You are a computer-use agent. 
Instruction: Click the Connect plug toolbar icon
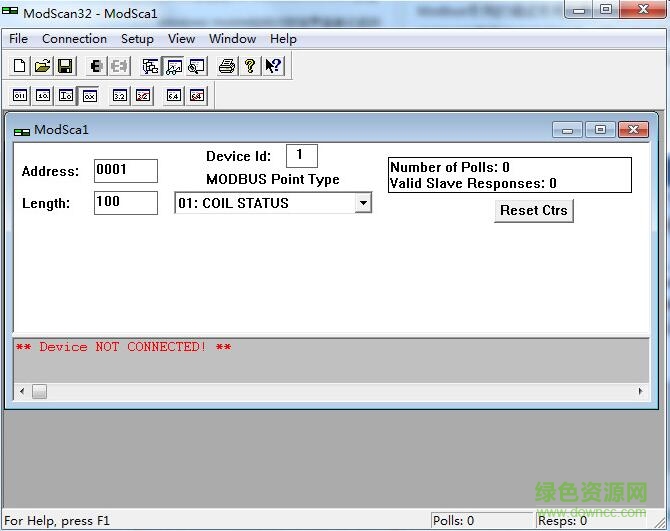97,66
